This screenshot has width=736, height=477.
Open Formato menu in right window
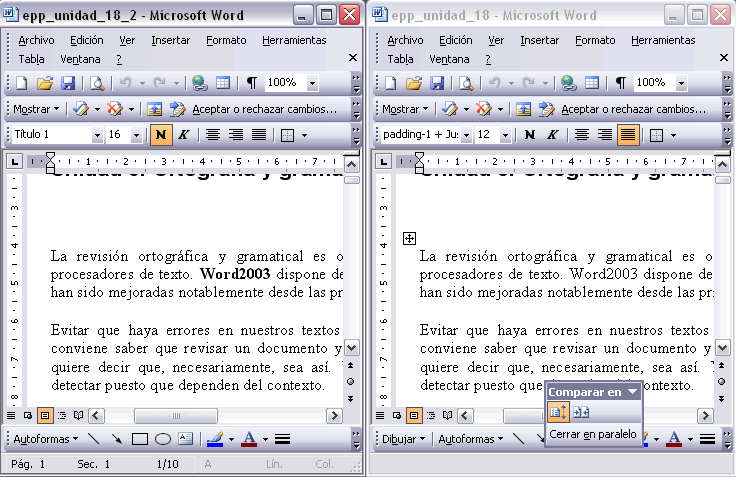point(595,40)
